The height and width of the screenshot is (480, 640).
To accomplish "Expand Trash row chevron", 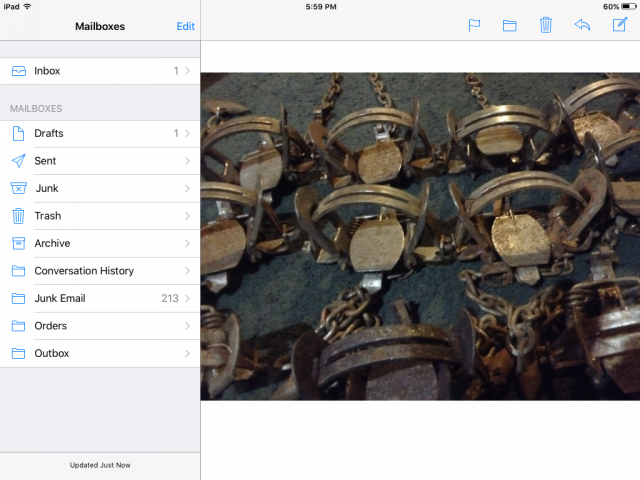I will 187,216.
